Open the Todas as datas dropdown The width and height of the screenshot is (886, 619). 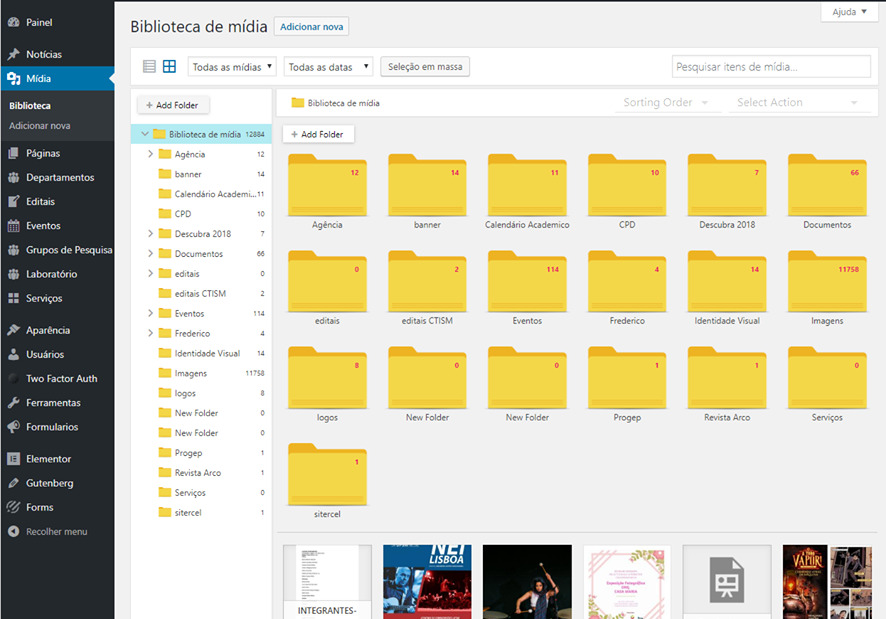coord(328,67)
